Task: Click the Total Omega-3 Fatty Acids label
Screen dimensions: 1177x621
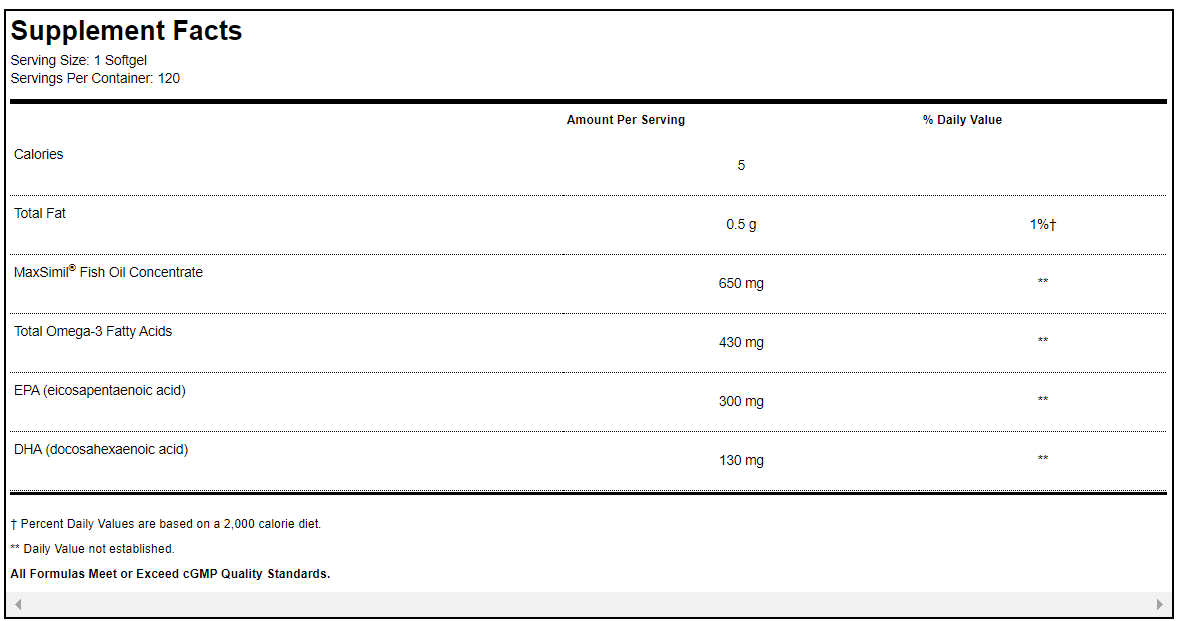Action: click(x=93, y=331)
